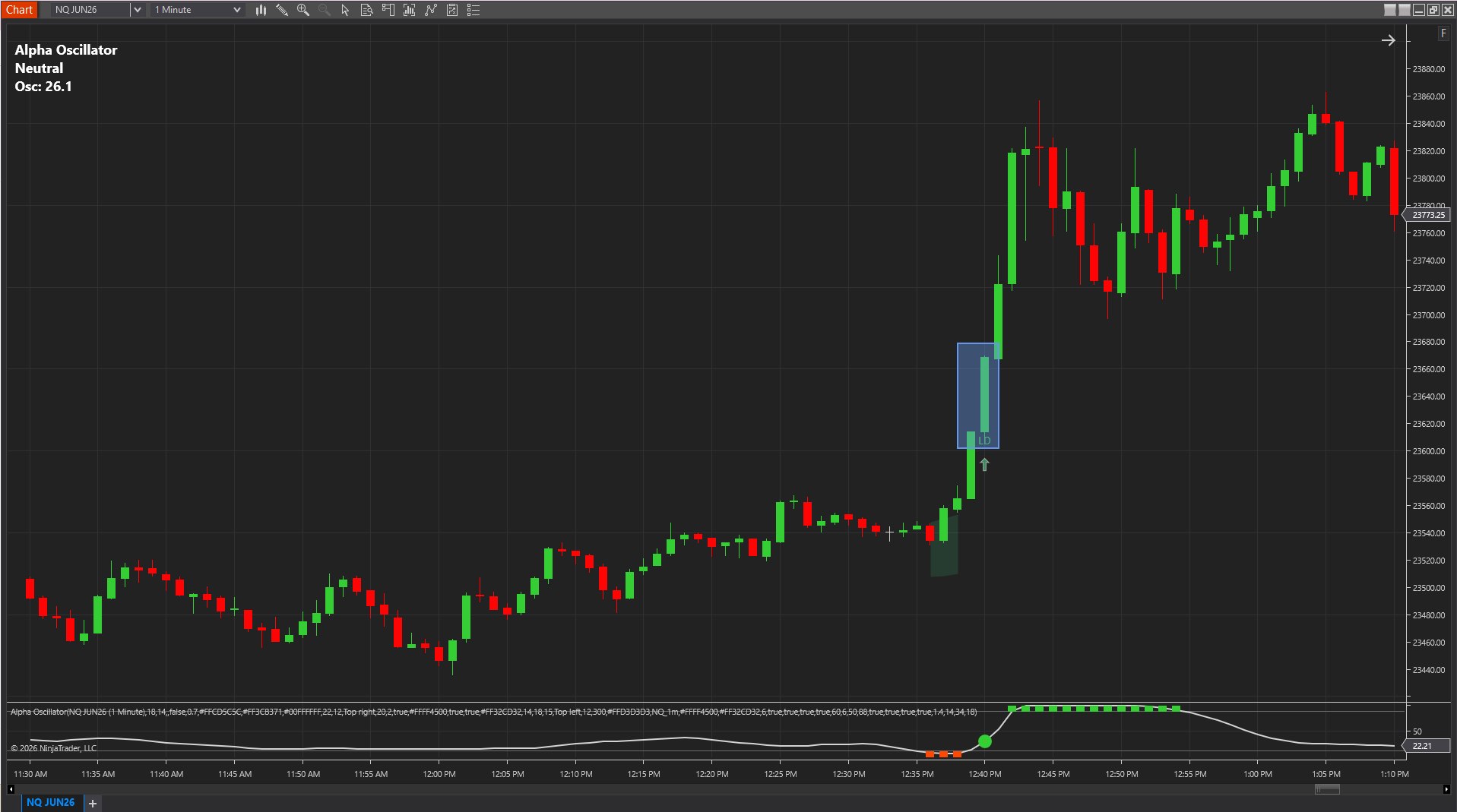
Task: Open the indicators line icon
Action: coord(431,10)
